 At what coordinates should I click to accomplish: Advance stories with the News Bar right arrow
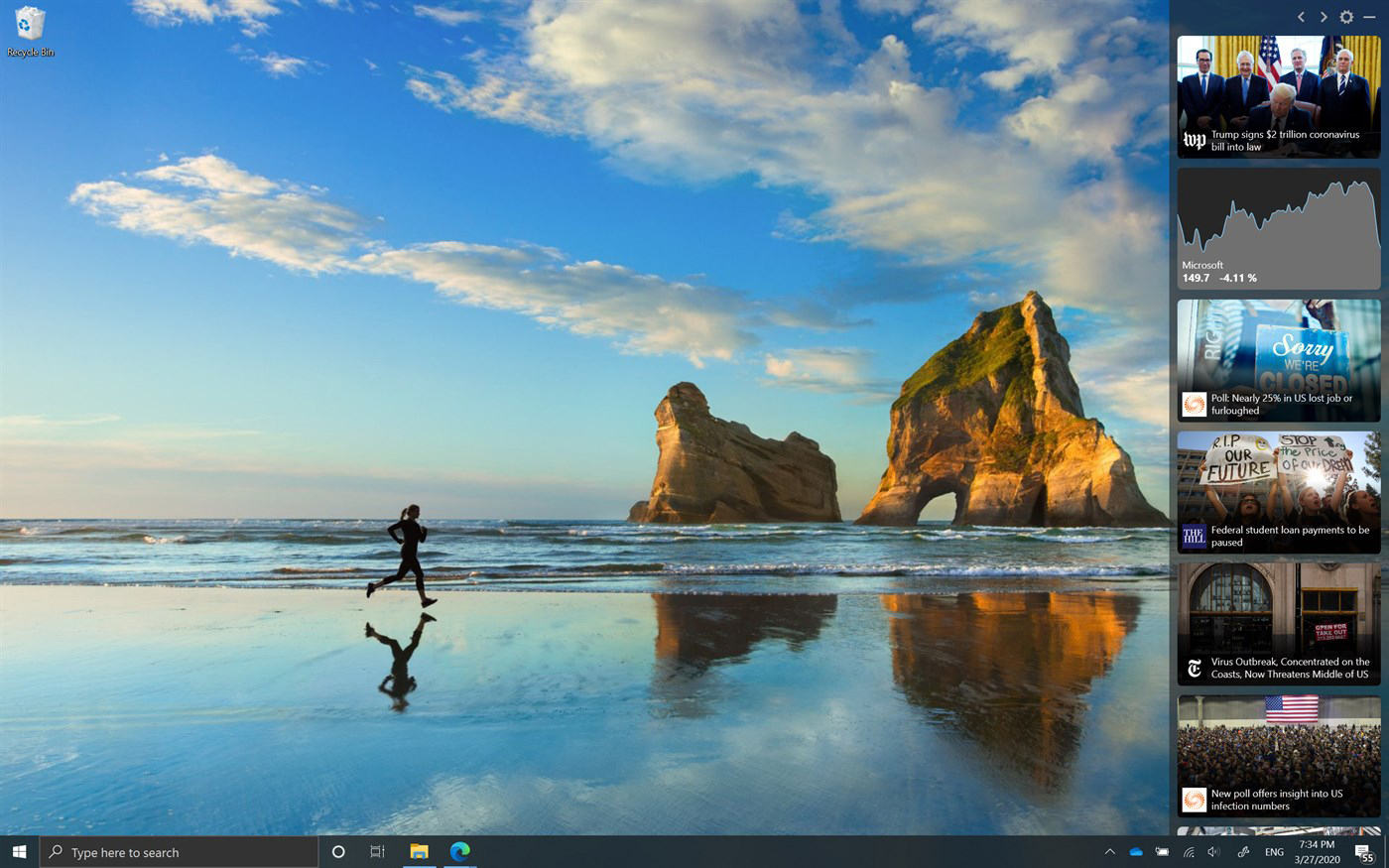pos(1323,16)
